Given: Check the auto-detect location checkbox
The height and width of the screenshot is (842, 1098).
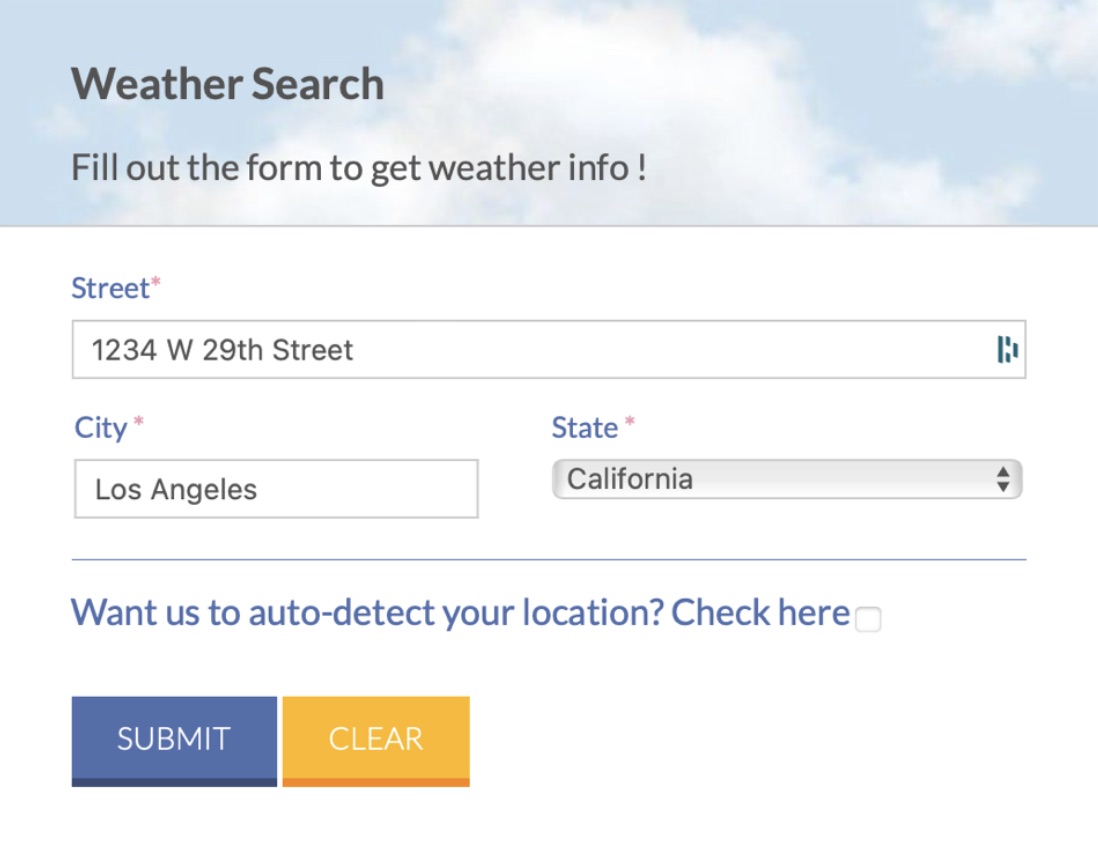Looking at the screenshot, I should coord(869,621).
